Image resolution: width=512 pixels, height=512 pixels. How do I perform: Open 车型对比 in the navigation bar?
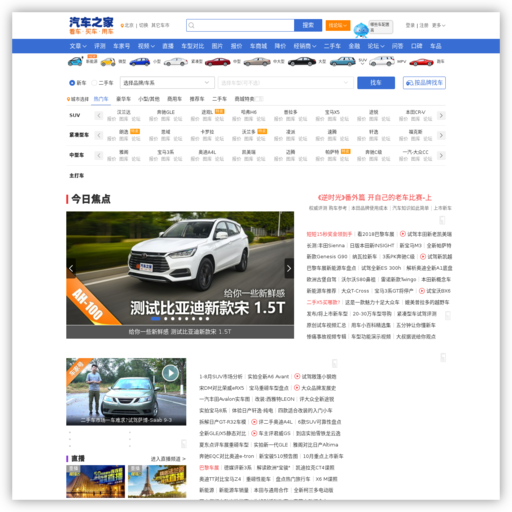tap(192, 46)
